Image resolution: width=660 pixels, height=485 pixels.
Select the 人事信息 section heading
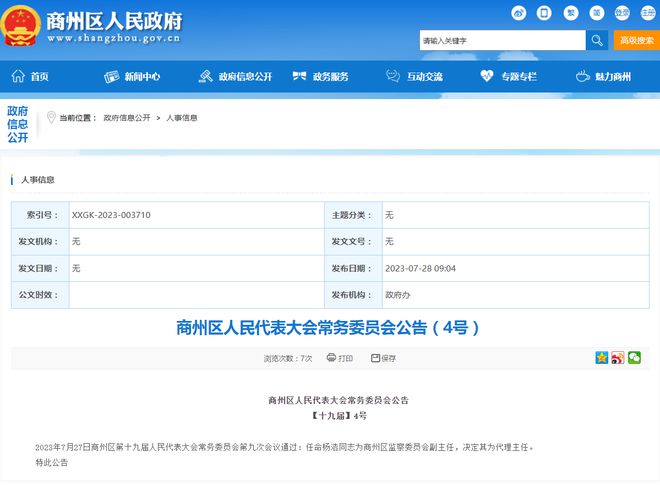(x=38, y=180)
